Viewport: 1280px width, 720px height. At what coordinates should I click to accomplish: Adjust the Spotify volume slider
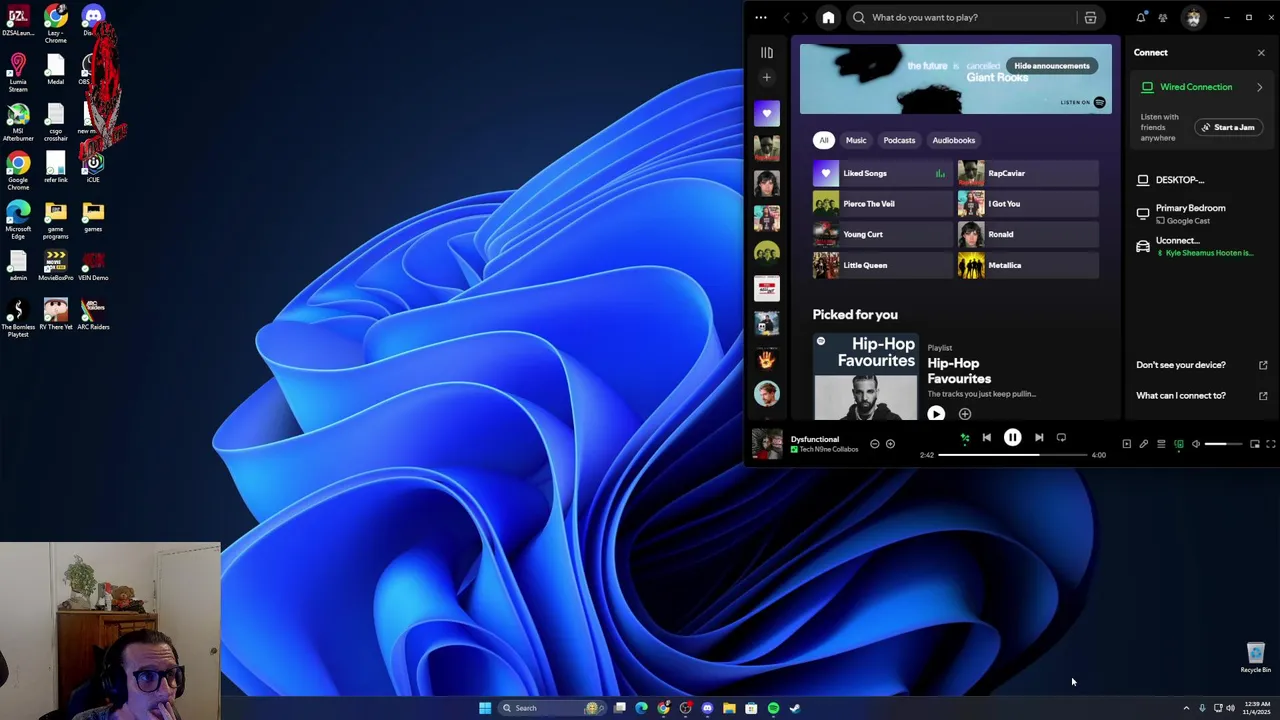1223,444
